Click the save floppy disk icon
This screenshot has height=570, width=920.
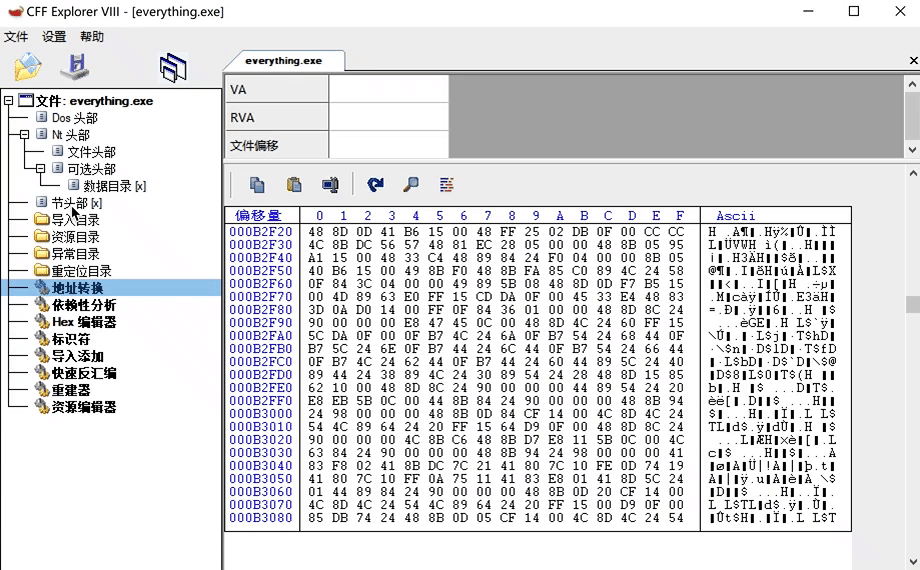click(x=75, y=67)
